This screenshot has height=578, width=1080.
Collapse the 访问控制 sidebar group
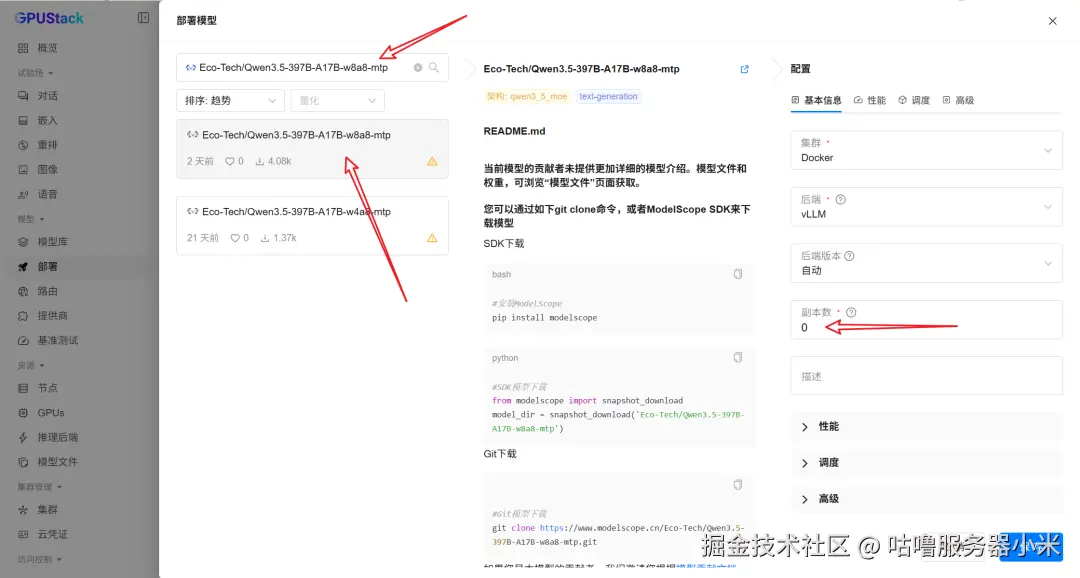pos(39,559)
